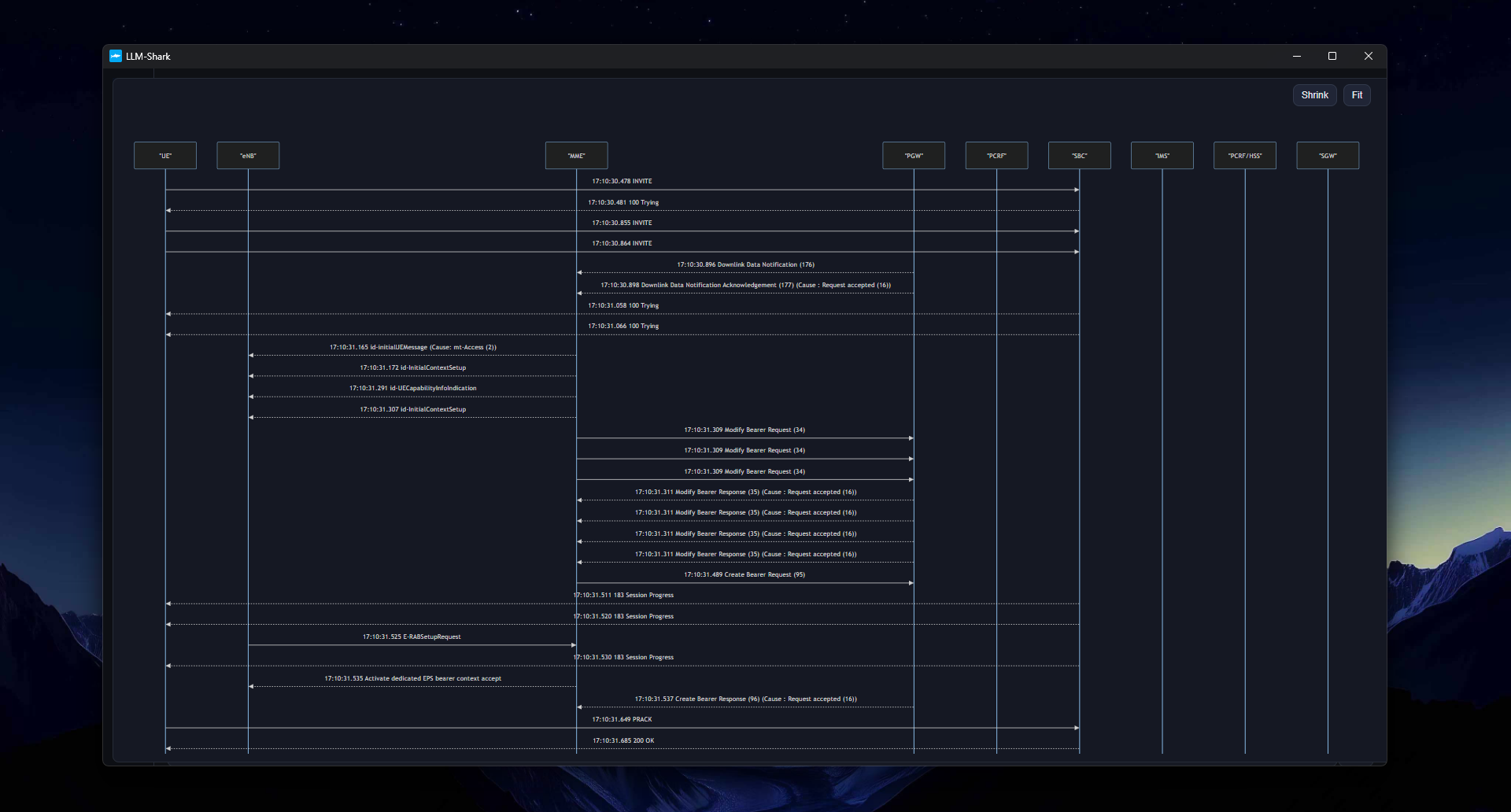Image resolution: width=1511 pixels, height=812 pixels.
Task: Select the "PCRF" node box
Action: pos(996,156)
